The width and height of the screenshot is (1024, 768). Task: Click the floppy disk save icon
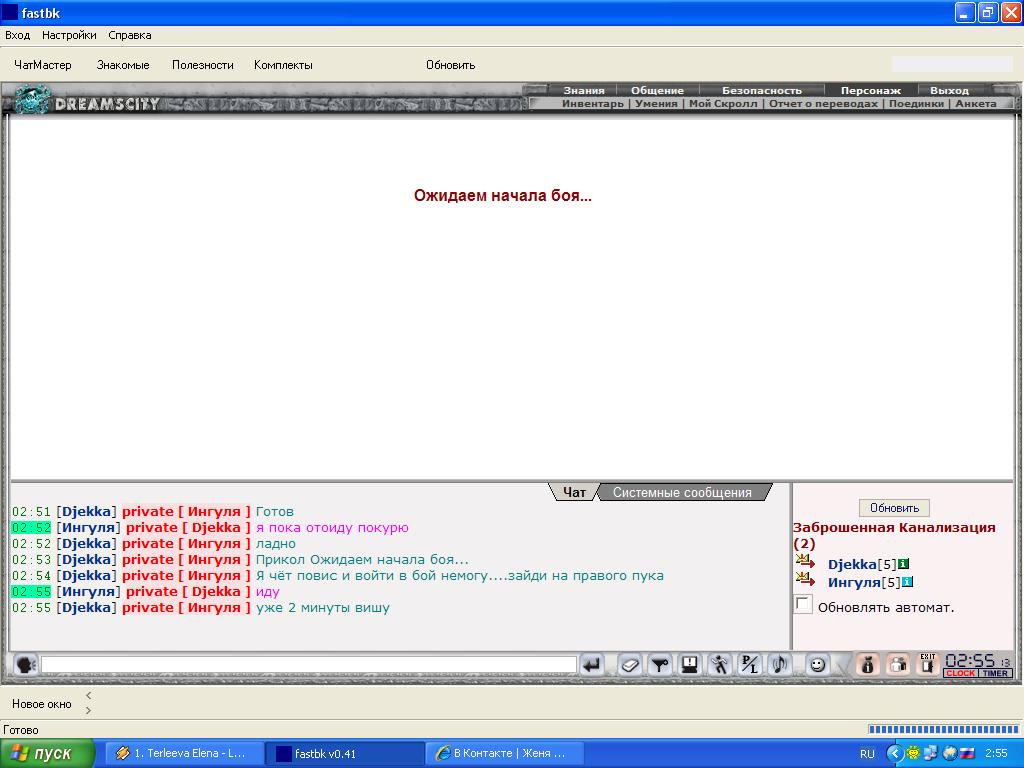(x=690, y=665)
